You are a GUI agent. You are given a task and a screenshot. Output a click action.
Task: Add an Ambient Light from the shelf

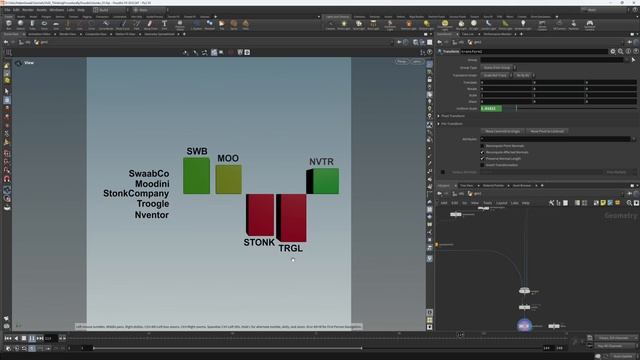tap(523, 25)
